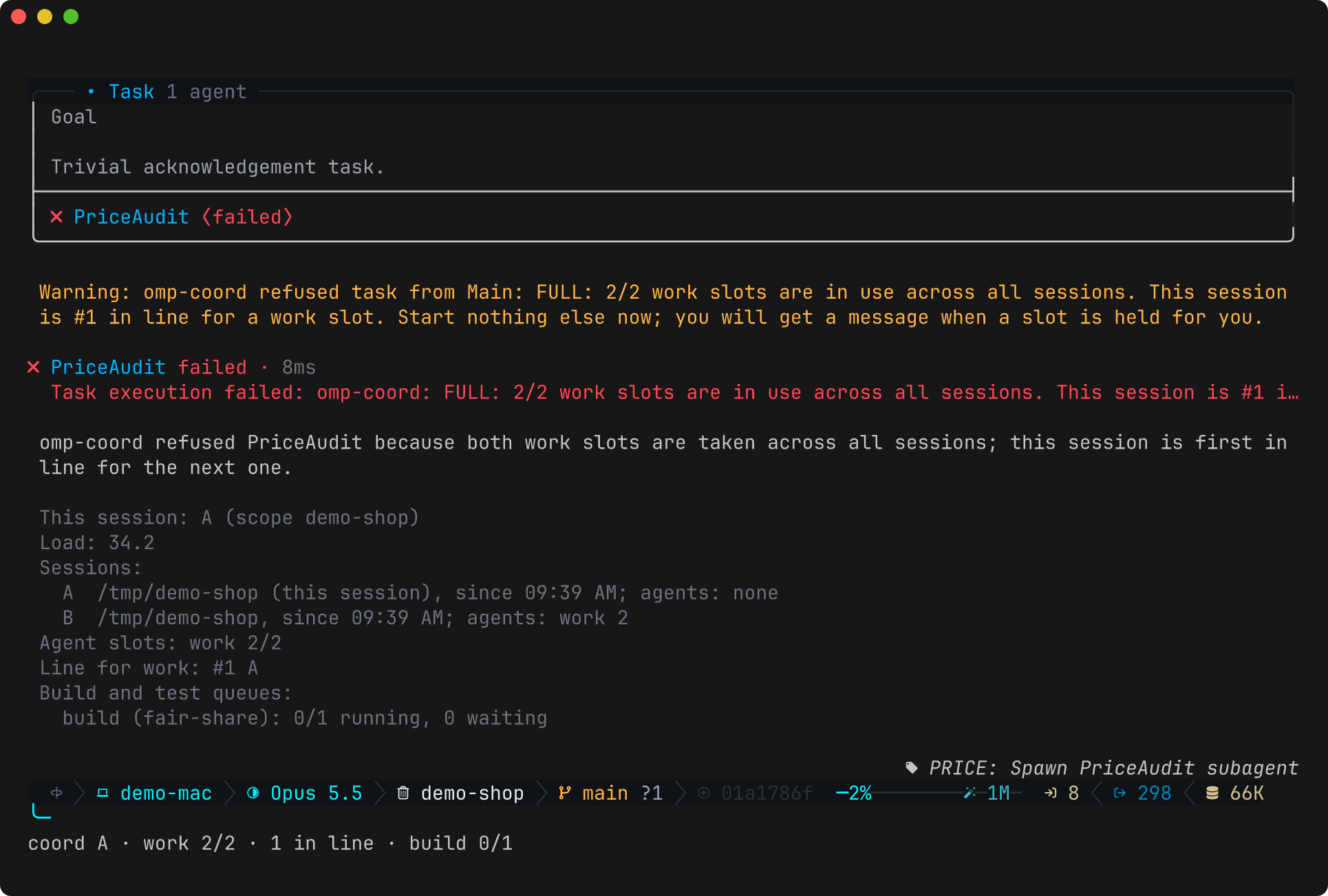Image resolution: width=1328 pixels, height=896 pixels.
Task: Click the red X beside PriceAudit (failed)
Action: coord(56,217)
